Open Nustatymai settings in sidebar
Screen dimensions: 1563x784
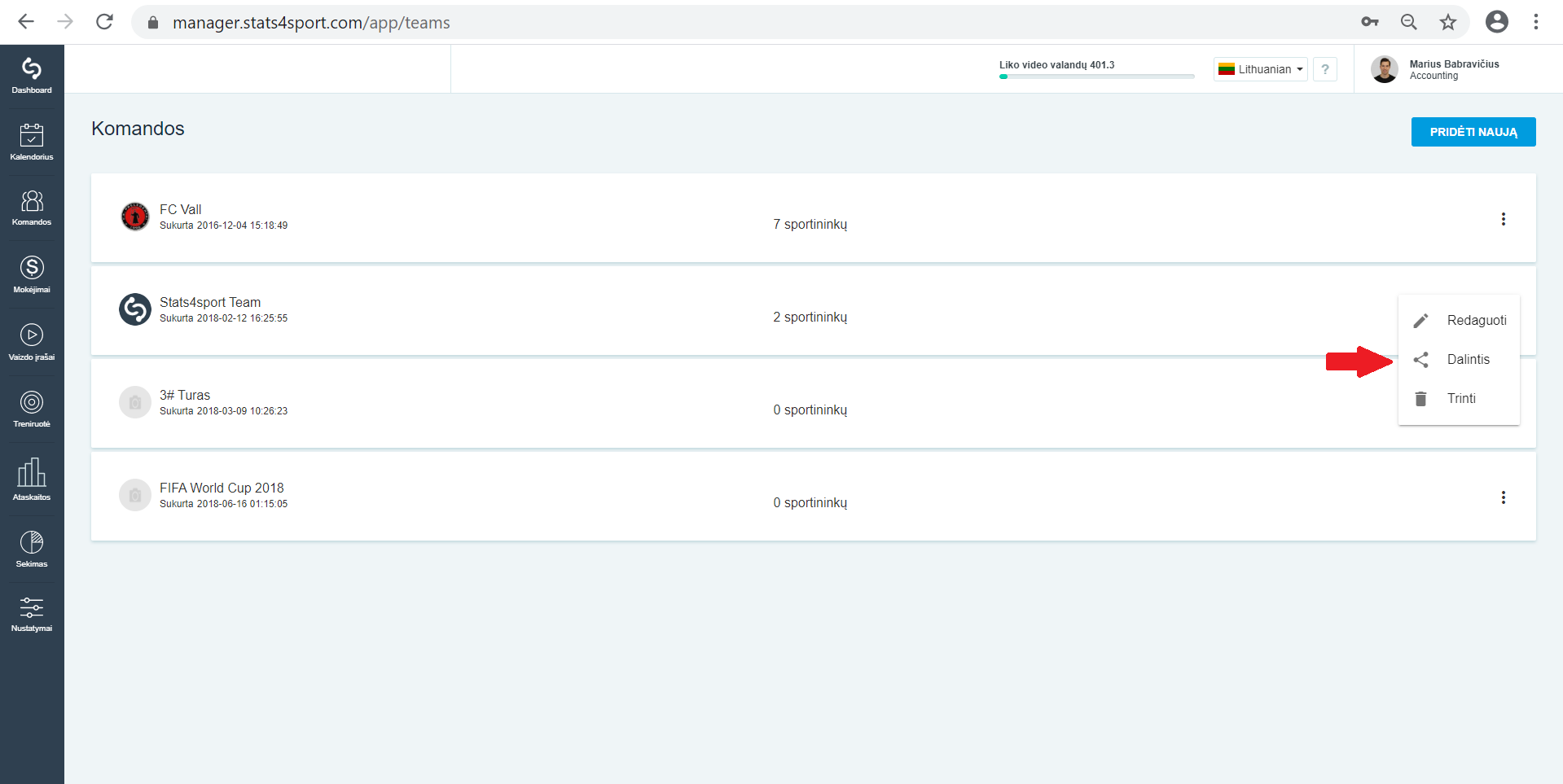pyautogui.click(x=32, y=614)
